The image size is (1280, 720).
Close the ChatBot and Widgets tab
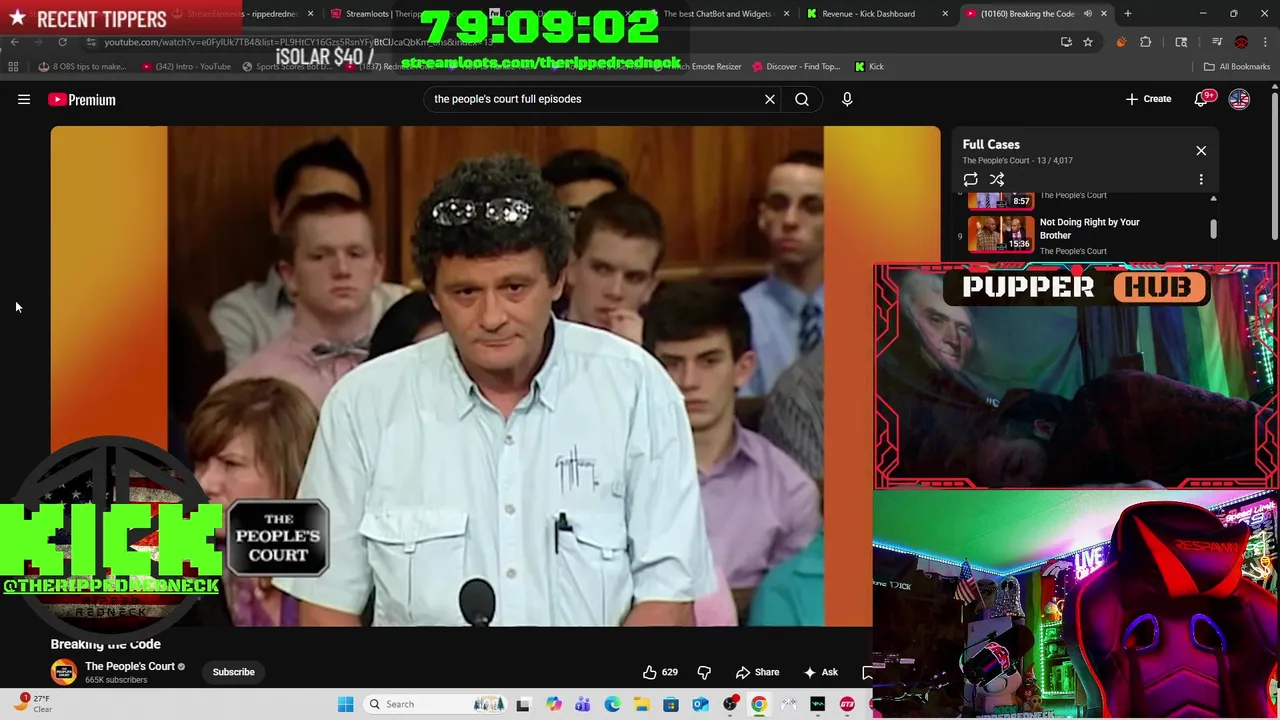click(786, 14)
